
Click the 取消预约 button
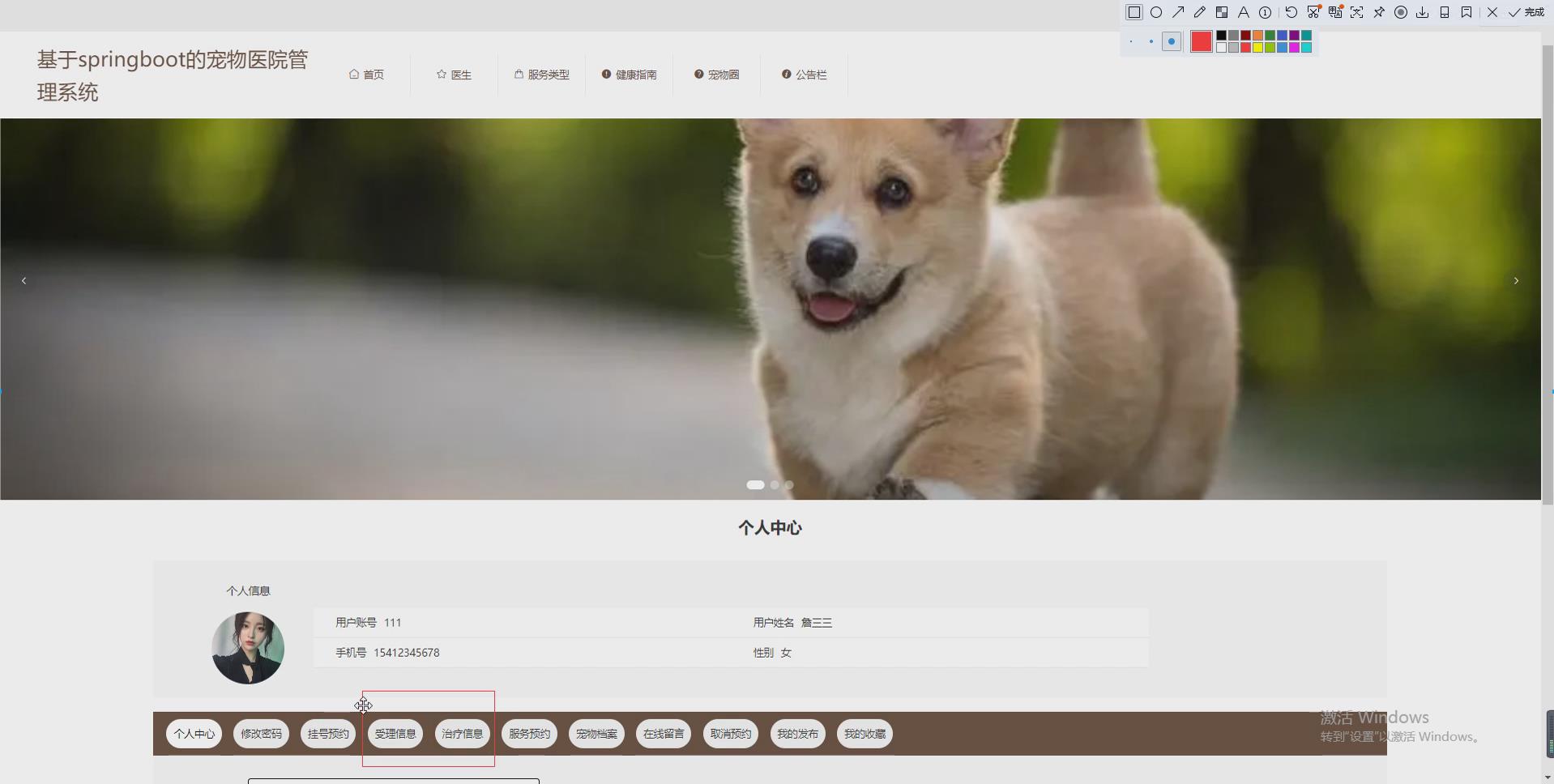(x=730, y=733)
